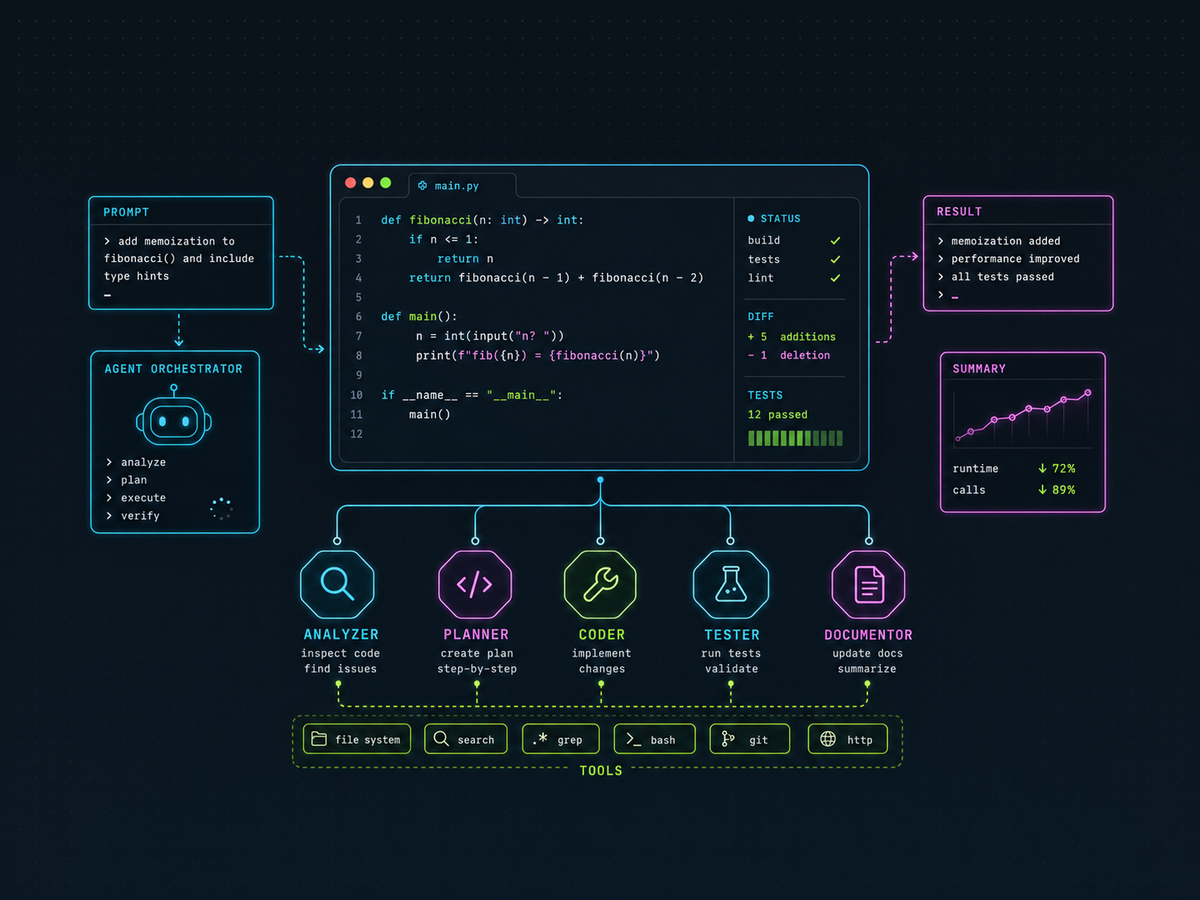Screen dimensions: 1200x900
Task: Click the chevron before prompt text
Action: [108, 241]
